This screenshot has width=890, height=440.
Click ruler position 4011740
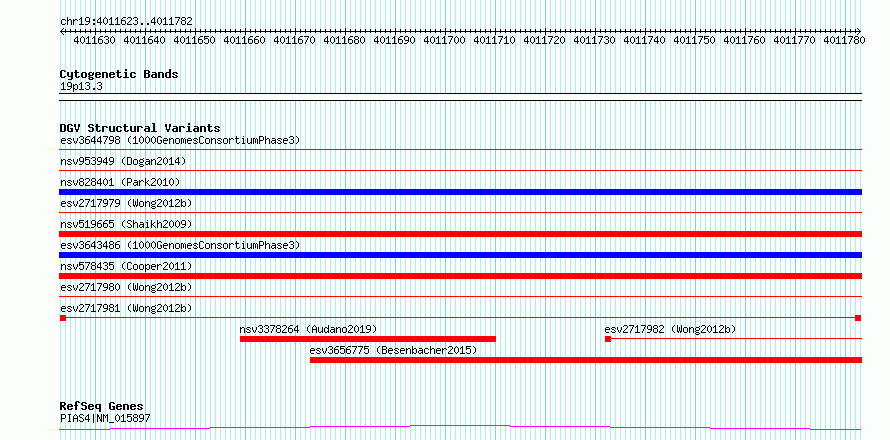point(644,40)
